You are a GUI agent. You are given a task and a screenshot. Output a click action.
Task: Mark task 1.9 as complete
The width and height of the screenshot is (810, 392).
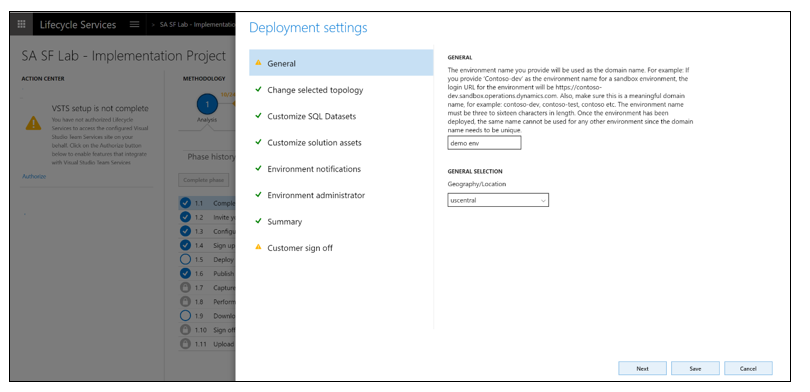point(185,316)
